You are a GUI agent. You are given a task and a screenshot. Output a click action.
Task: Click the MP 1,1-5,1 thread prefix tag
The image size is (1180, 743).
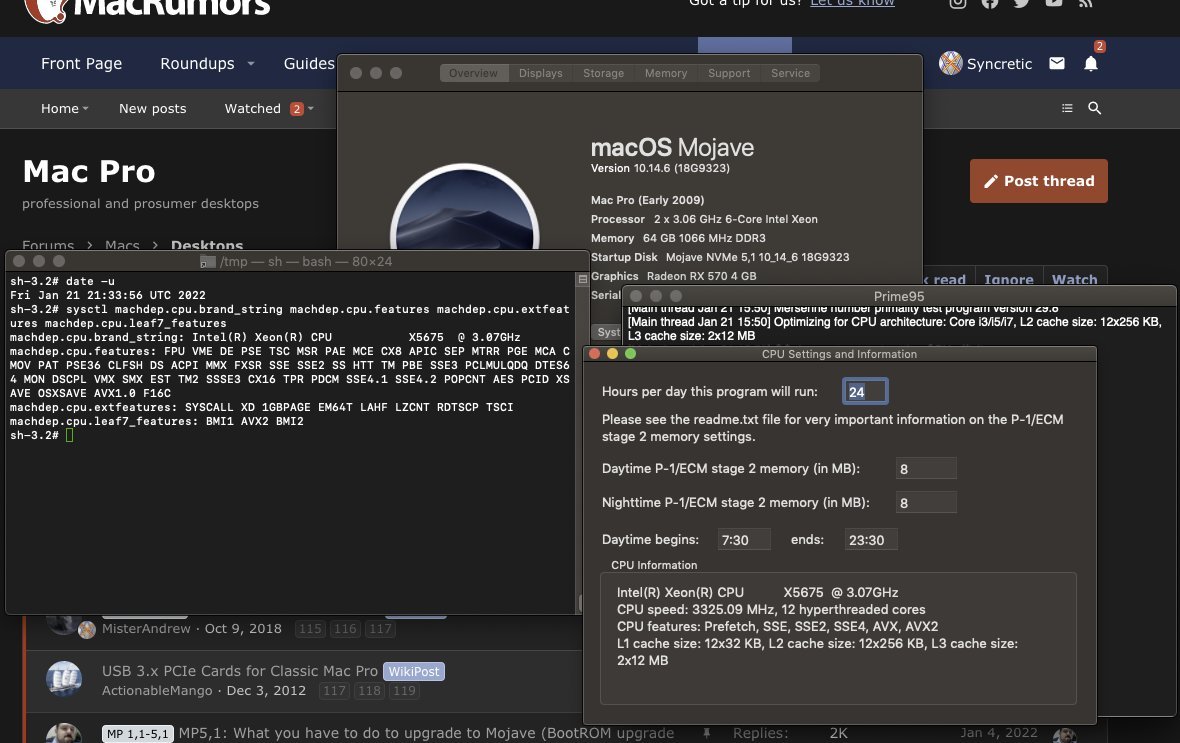[x=138, y=734]
